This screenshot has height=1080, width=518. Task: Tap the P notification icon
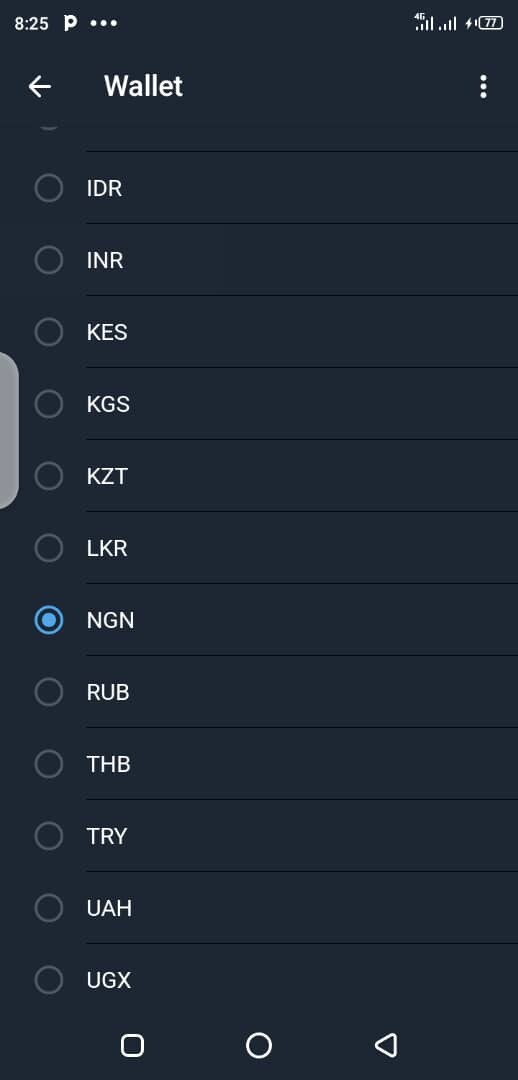tap(70, 23)
